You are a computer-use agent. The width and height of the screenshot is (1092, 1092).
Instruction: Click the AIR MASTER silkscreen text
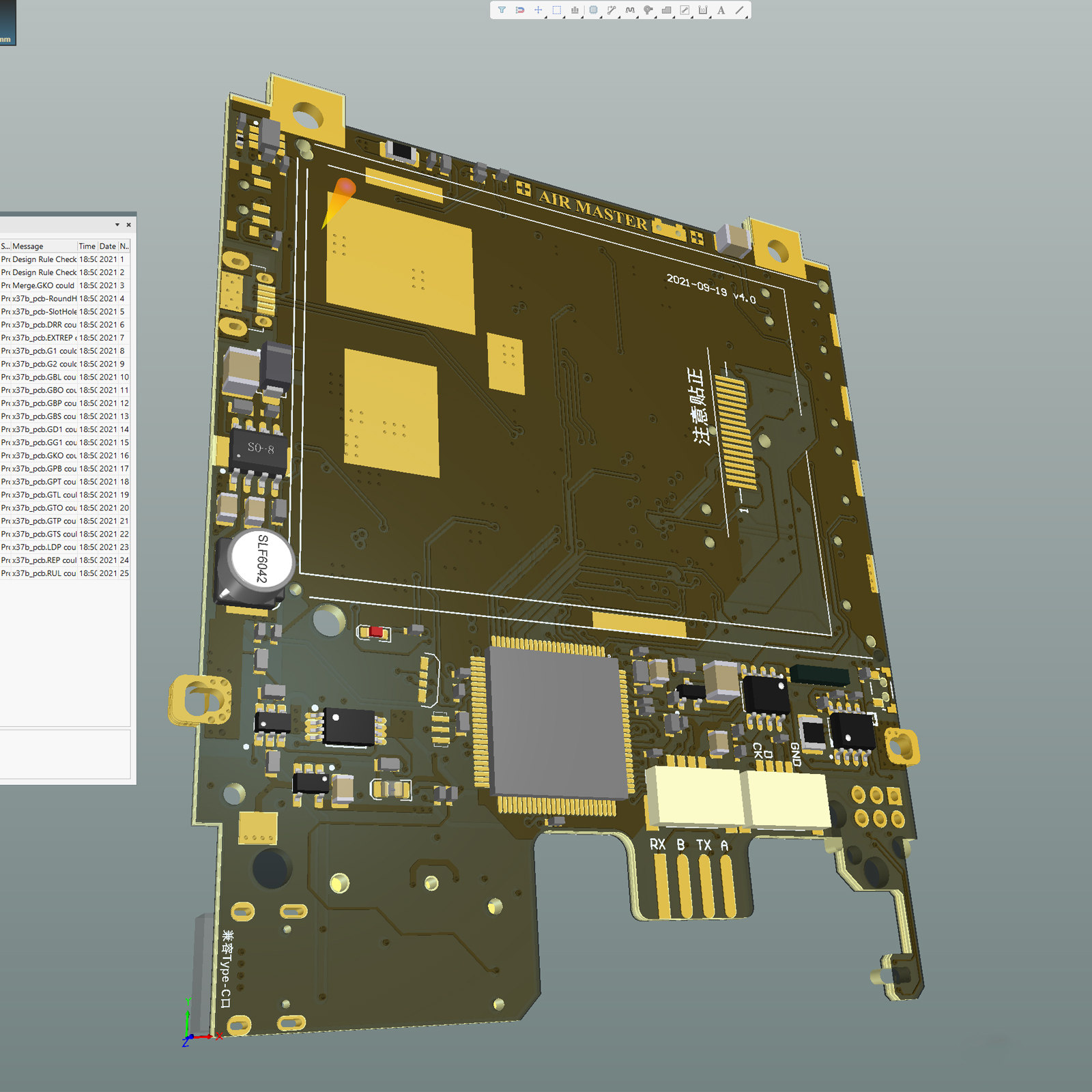(592, 212)
